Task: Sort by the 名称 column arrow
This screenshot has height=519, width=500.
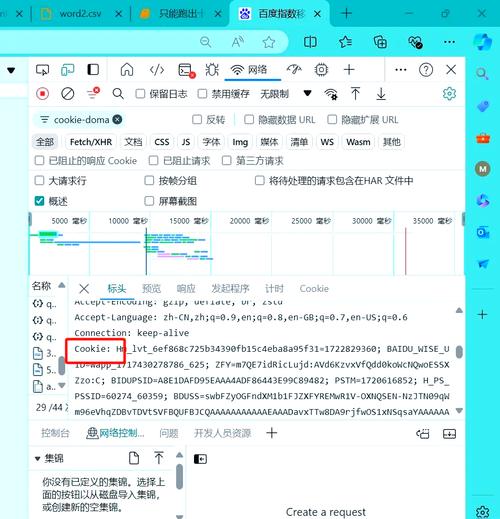Action: point(62,285)
